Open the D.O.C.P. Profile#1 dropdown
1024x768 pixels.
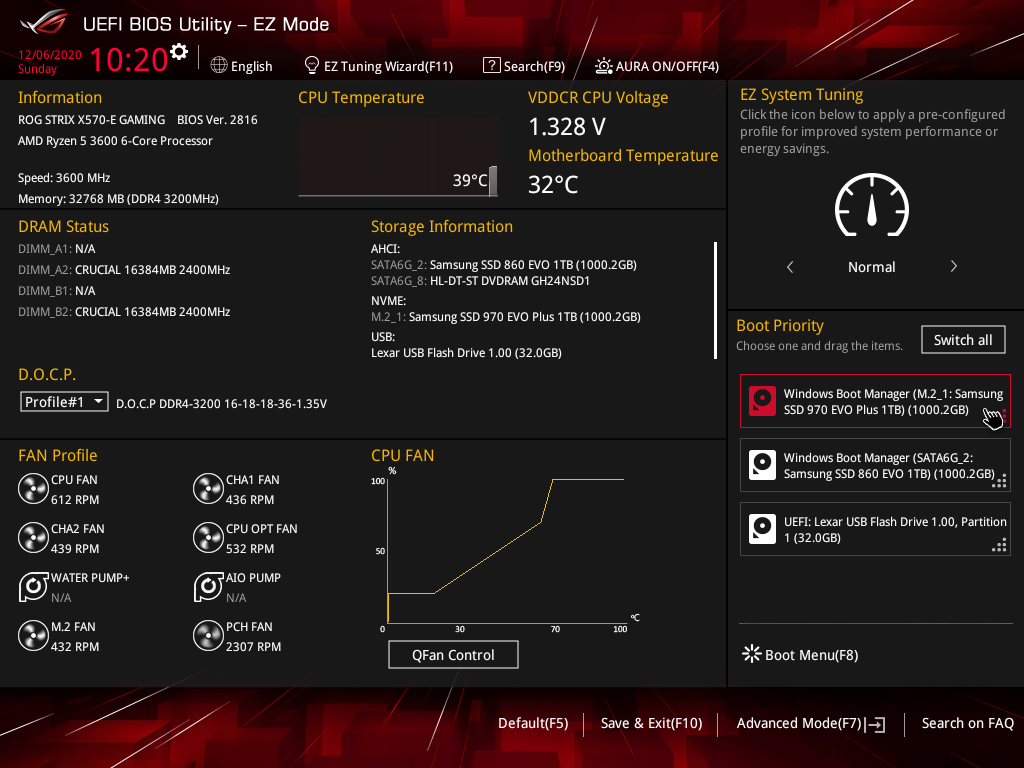point(64,402)
